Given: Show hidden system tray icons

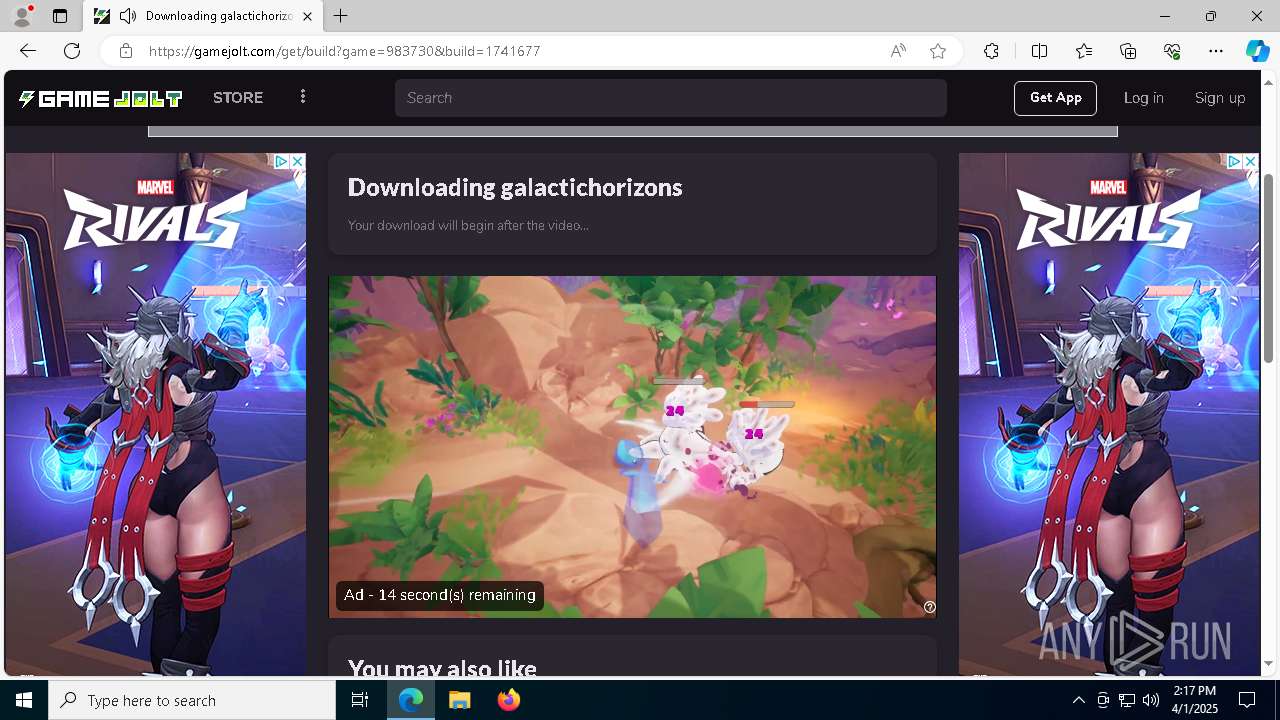Looking at the screenshot, I should coord(1078,700).
